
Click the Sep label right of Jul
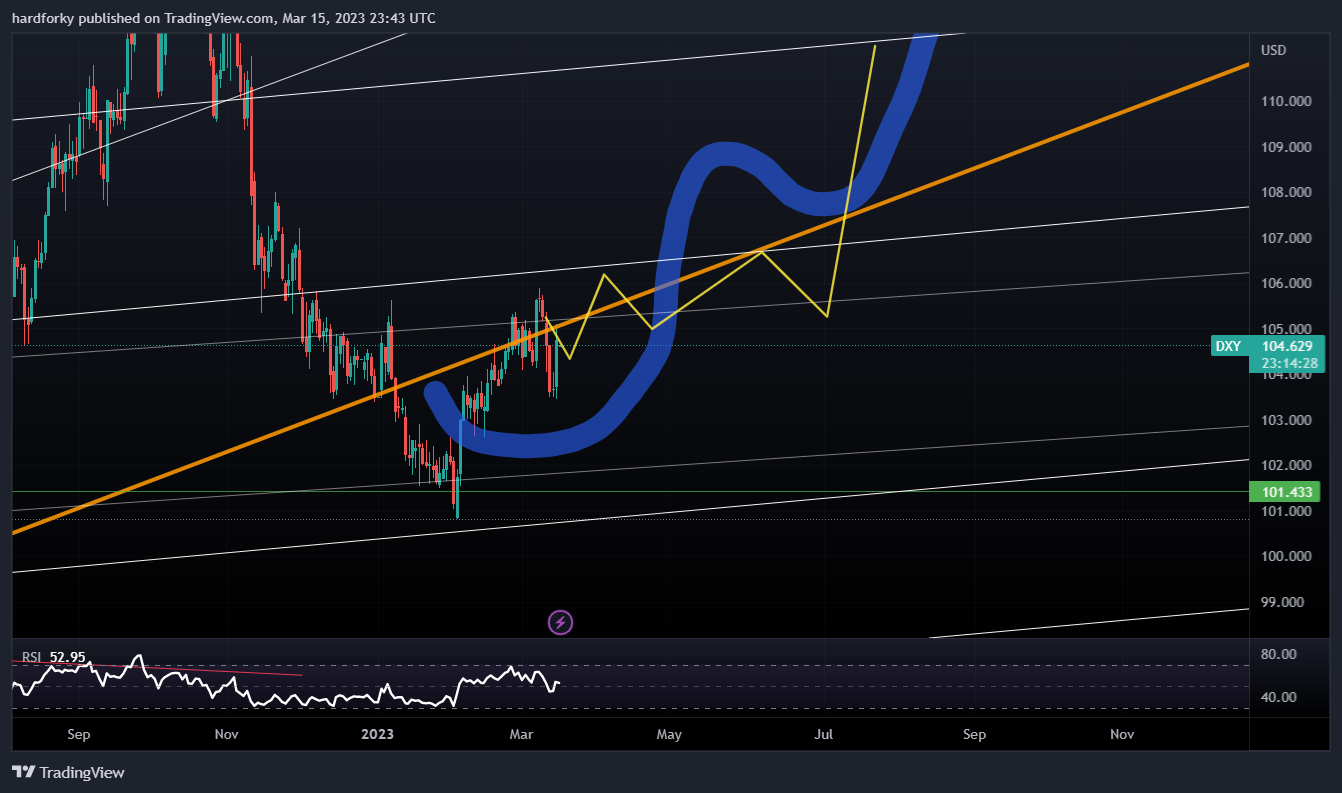tap(974, 734)
